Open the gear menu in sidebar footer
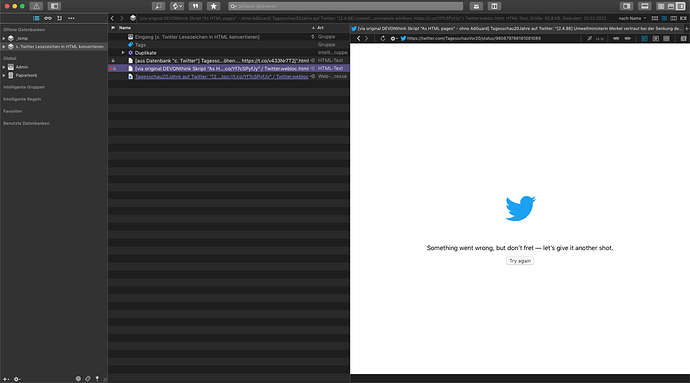Image resolution: width=690 pixels, height=383 pixels. click(x=17, y=379)
